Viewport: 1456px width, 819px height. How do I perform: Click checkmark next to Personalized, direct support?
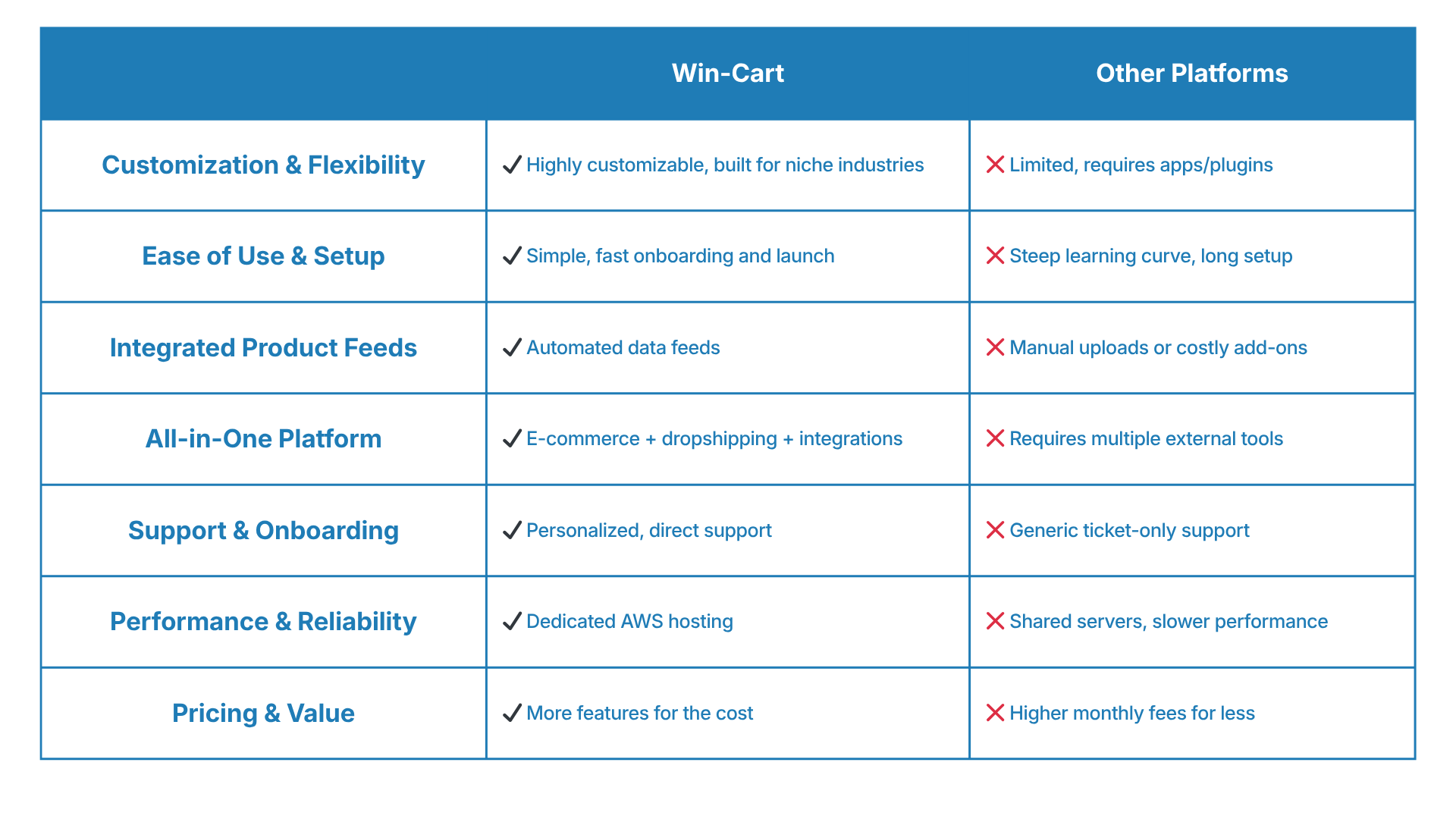513,530
